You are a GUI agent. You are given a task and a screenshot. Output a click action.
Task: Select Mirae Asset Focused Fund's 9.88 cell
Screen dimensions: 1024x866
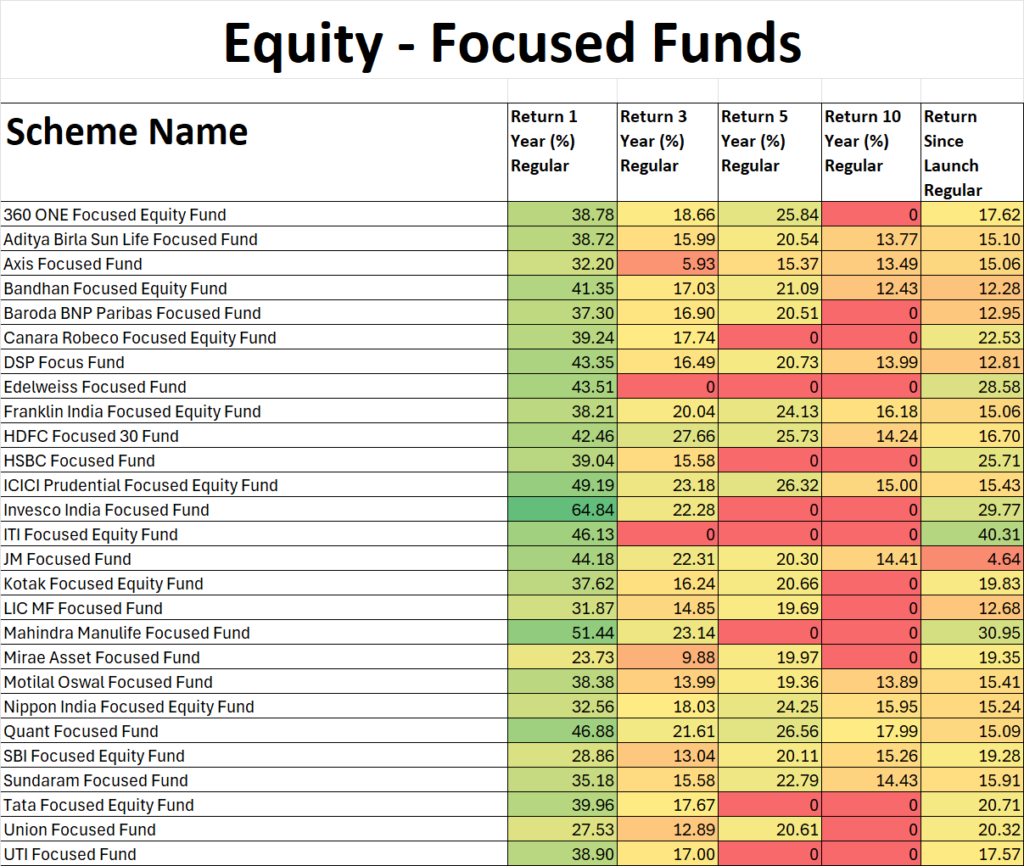[667, 657]
